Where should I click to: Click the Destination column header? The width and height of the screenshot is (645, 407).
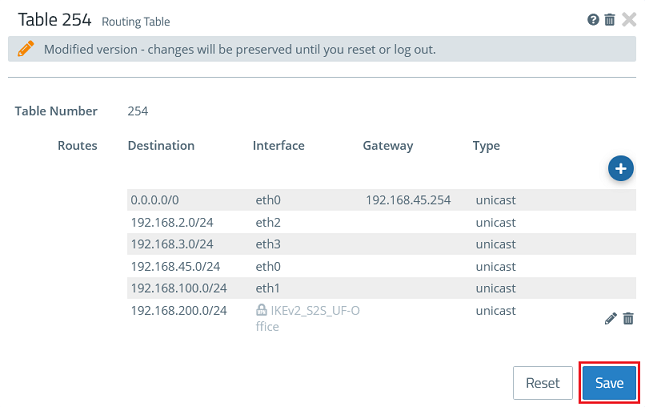(161, 146)
